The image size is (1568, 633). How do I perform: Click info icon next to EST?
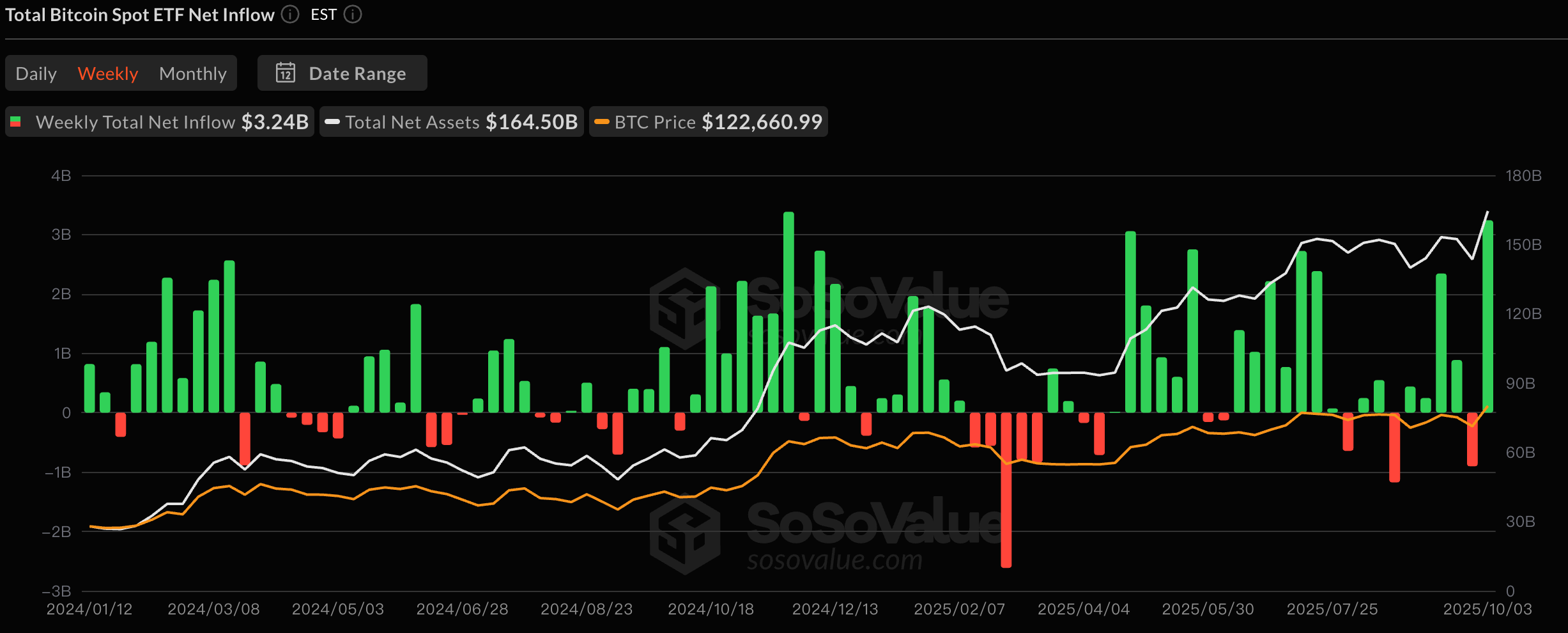(353, 14)
